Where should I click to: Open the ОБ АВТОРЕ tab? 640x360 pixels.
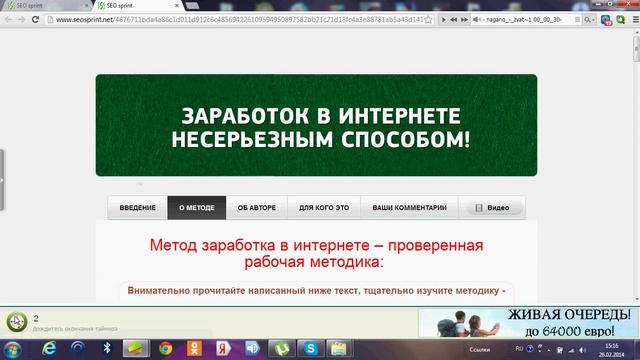(x=257, y=208)
